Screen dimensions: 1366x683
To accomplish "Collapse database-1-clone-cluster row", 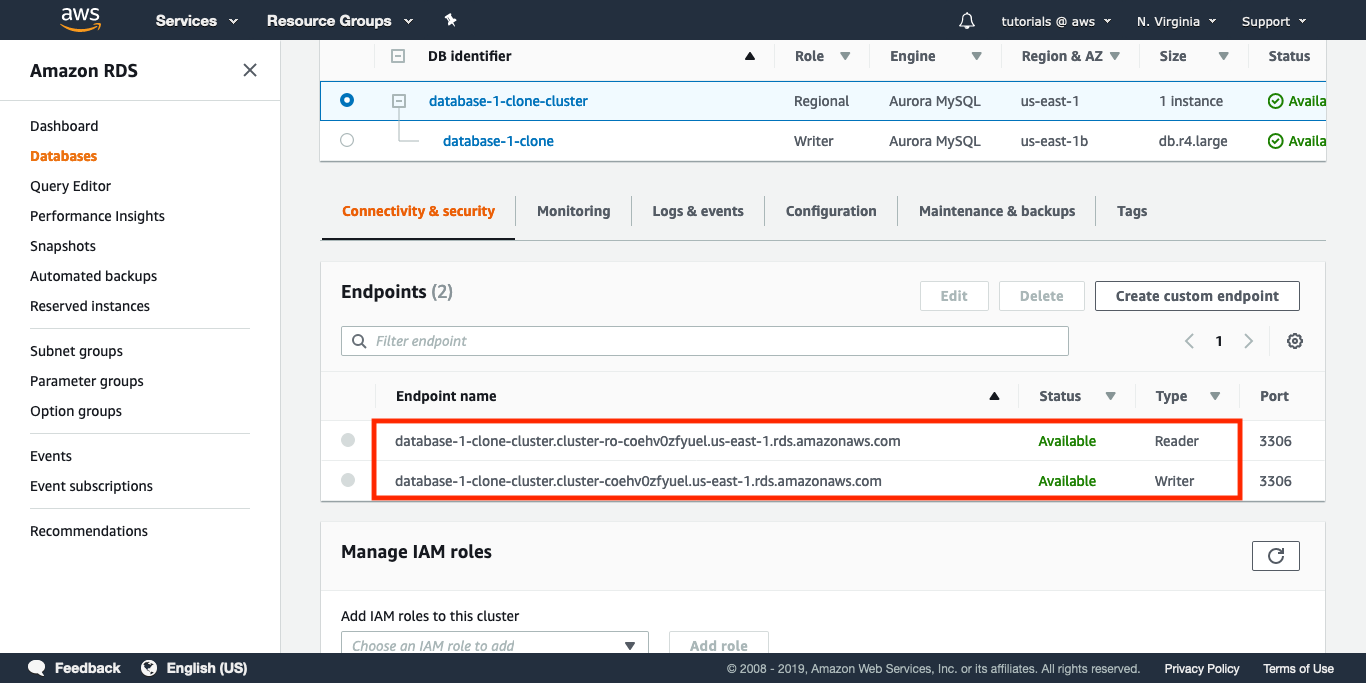I will [x=399, y=101].
